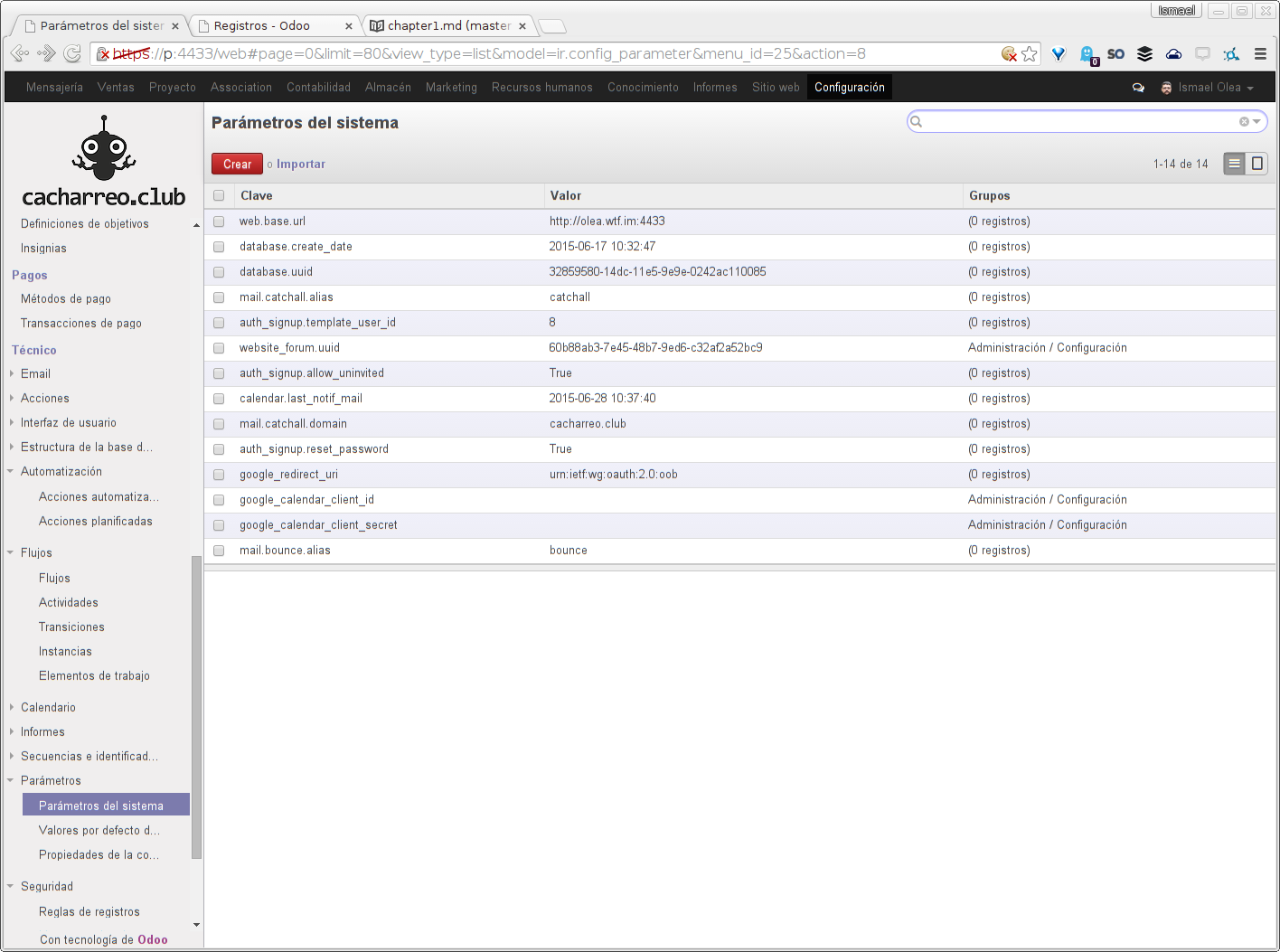This screenshot has height=952, width=1280.
Task: Open the Contabilidad menu
Action: point(318,88)
